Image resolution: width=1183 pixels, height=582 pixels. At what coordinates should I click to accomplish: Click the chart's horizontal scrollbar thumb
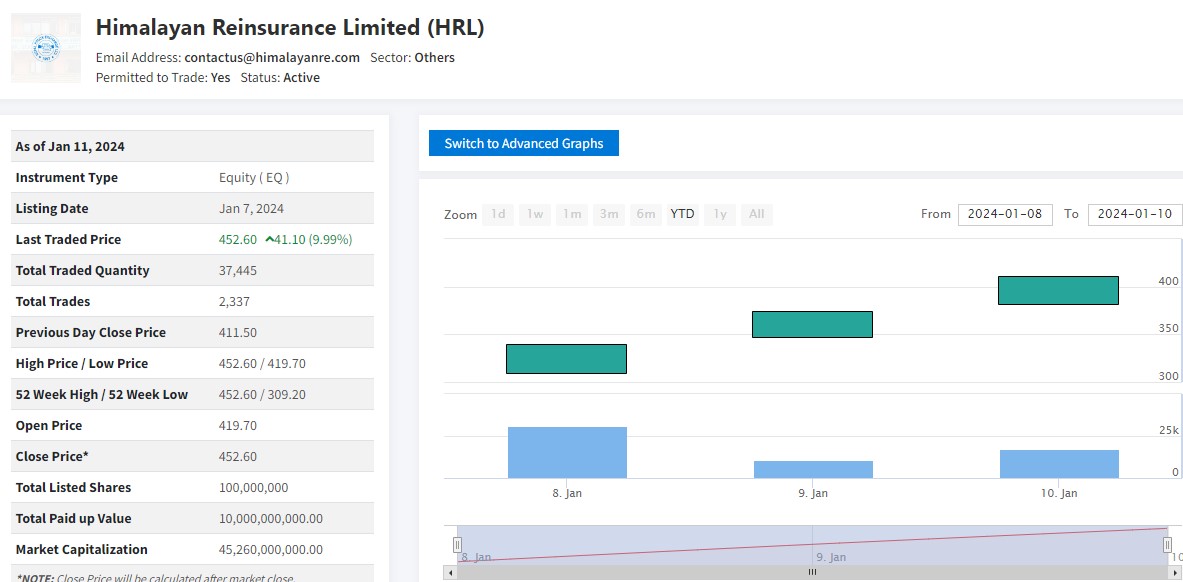812,573
